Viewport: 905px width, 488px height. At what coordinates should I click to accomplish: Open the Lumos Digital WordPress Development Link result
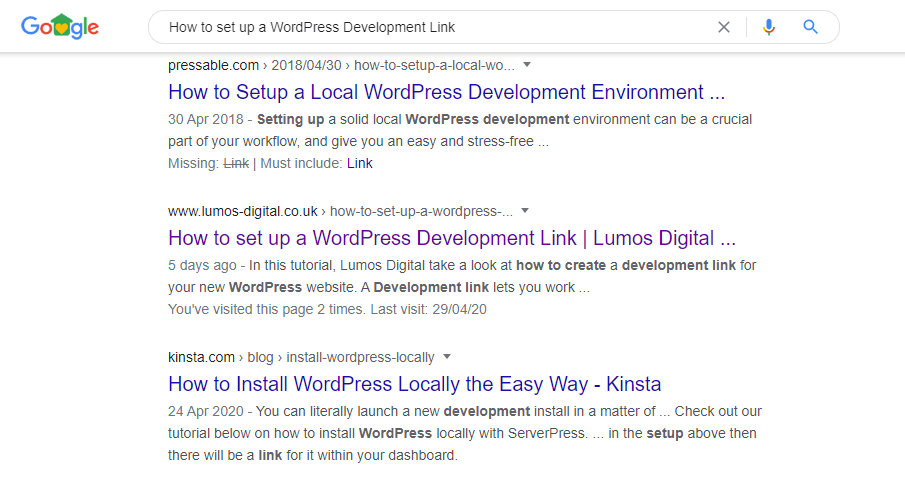pos(452,238)
